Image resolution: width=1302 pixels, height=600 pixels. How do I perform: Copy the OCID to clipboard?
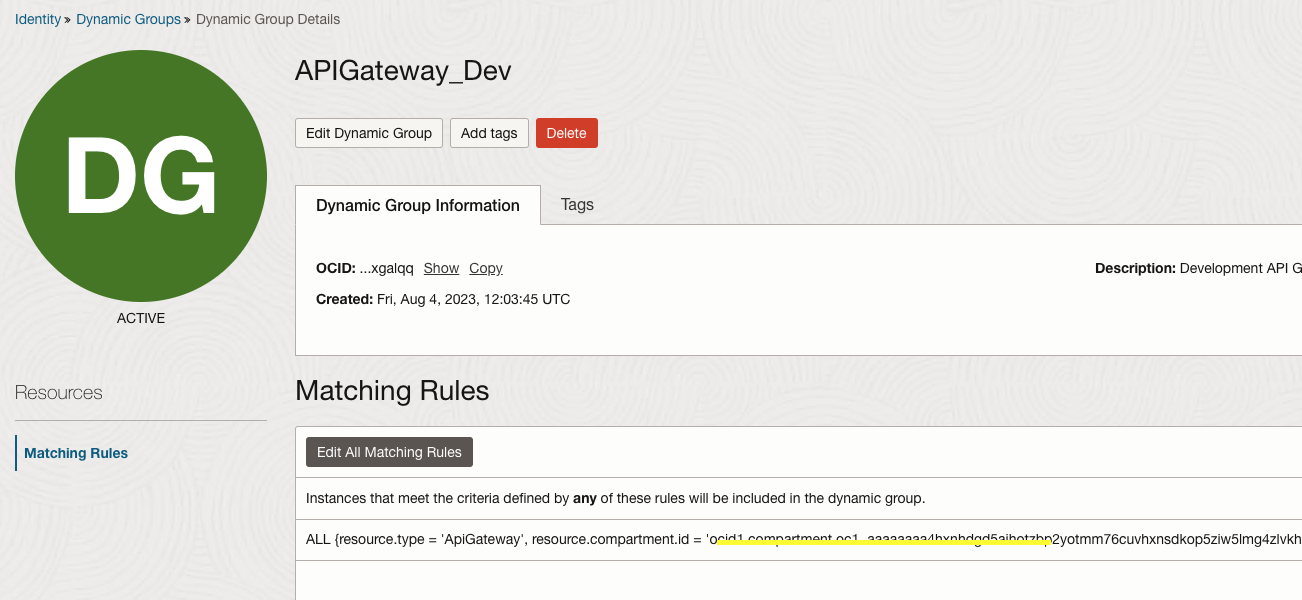click(x=486, y=268)
